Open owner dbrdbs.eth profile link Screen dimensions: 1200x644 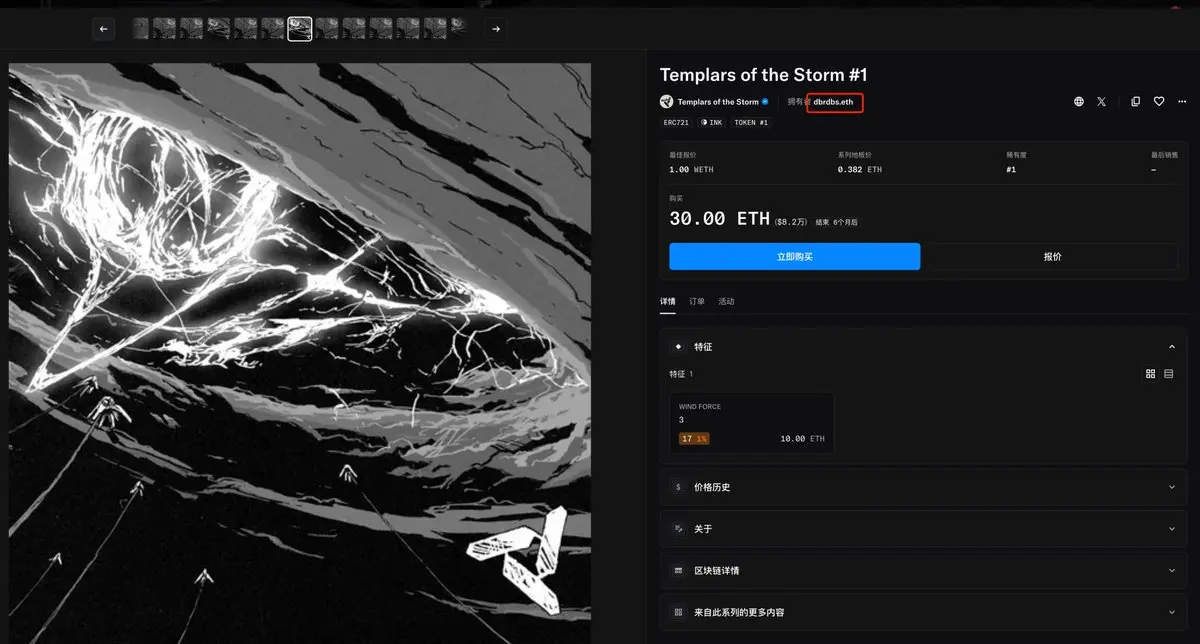coord(833,102)
